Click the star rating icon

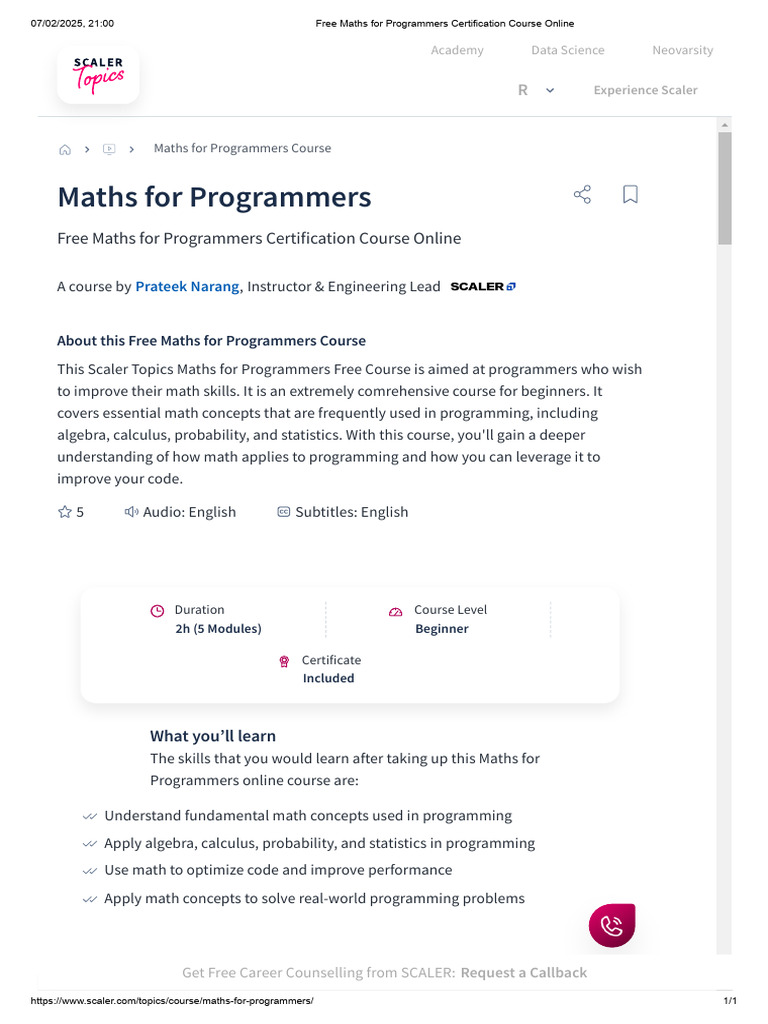point(65,512)
